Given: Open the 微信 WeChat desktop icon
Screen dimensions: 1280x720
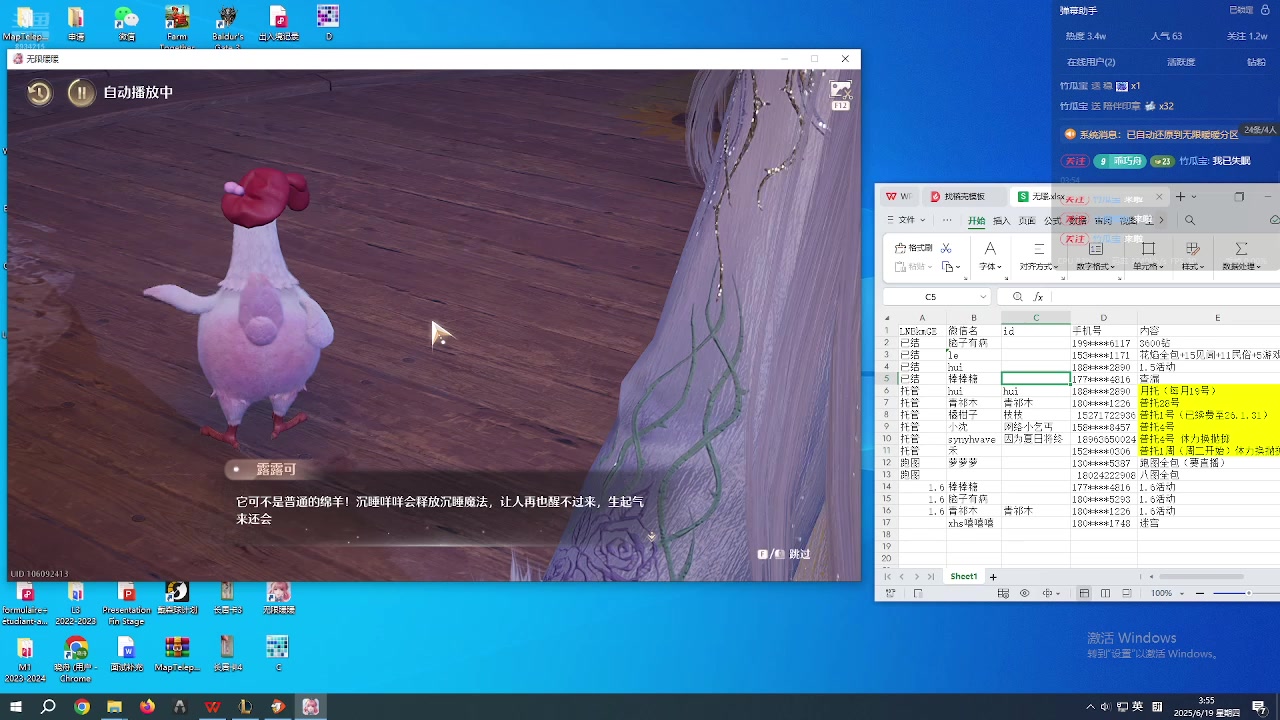Looking at the screenshot, I should click(x=126, y=24).
